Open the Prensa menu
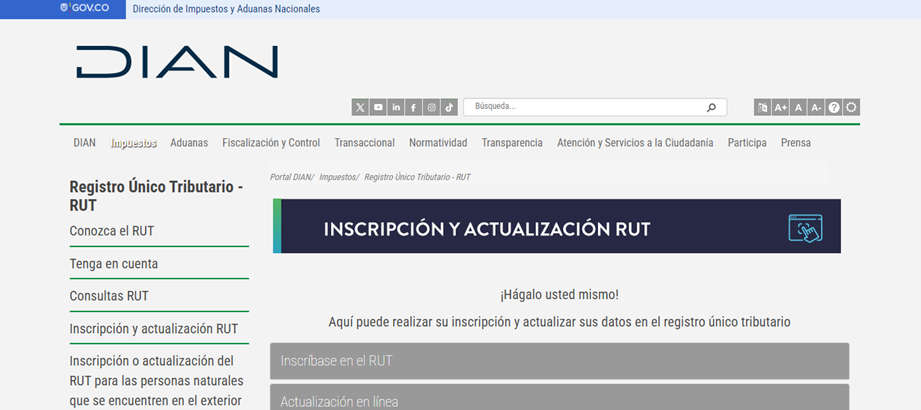 [796, 143]
